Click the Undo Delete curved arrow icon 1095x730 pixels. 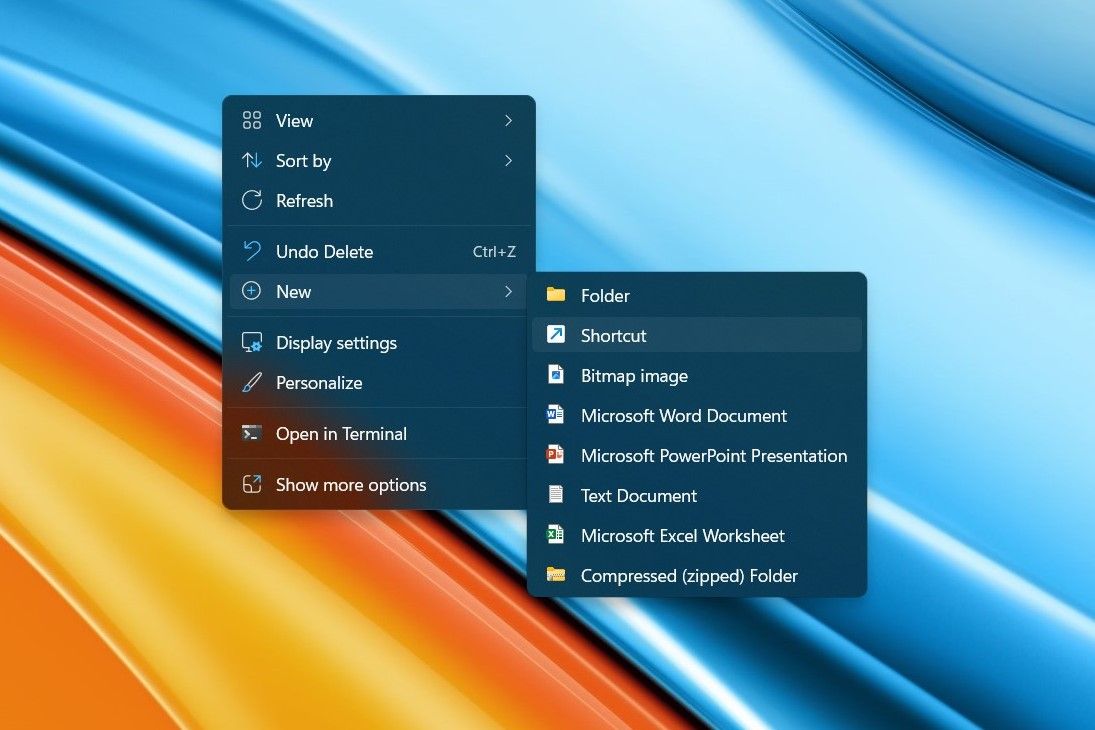coord(252,251)
